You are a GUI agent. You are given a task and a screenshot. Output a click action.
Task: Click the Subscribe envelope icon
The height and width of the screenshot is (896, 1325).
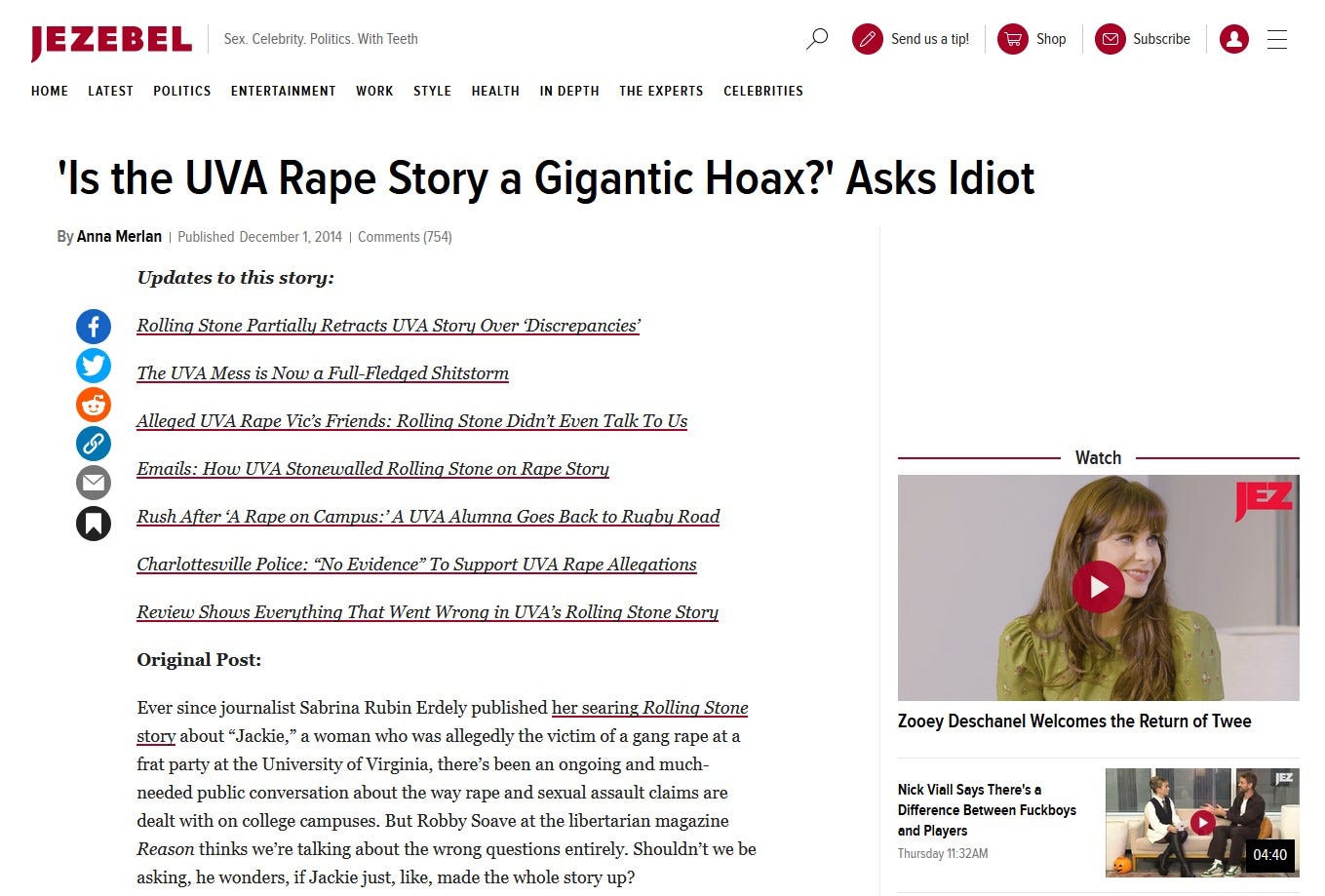1110,39
